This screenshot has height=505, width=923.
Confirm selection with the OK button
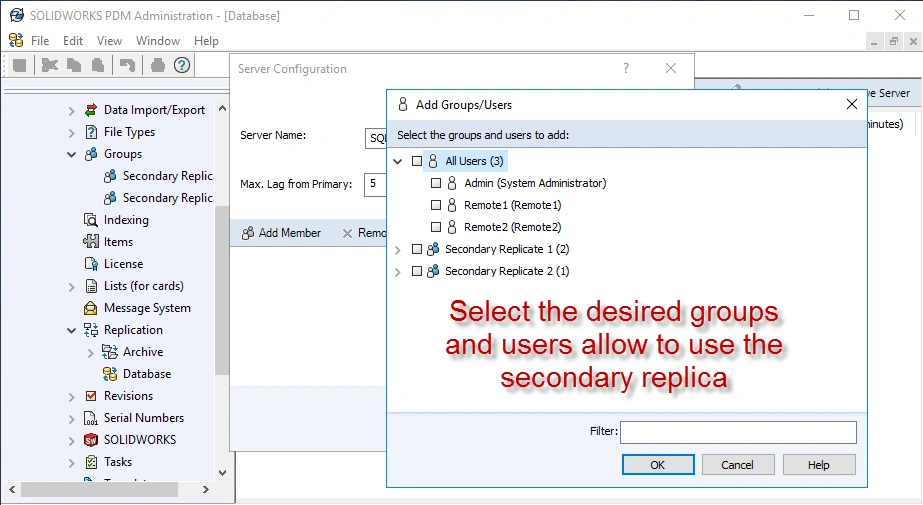point(658,465)
